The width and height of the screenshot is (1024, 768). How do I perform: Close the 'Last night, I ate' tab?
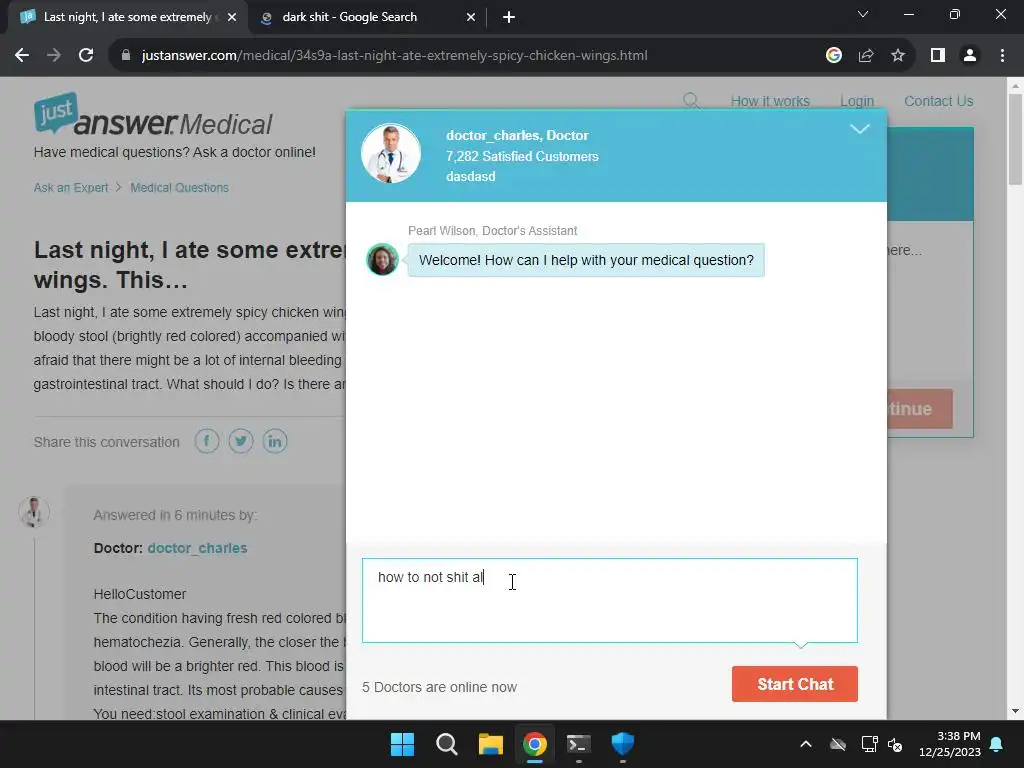[232, 18]
